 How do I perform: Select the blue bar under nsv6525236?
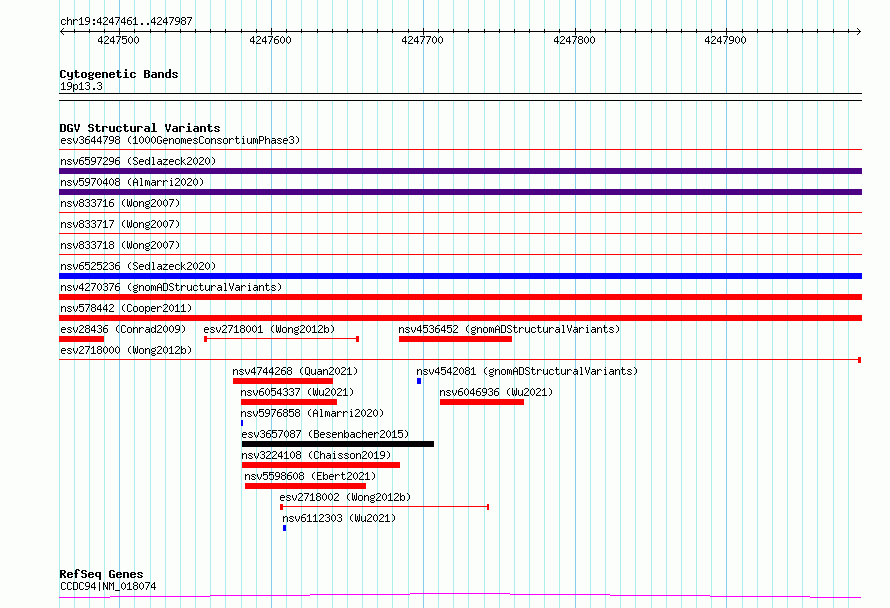click(x=460, y=276)
